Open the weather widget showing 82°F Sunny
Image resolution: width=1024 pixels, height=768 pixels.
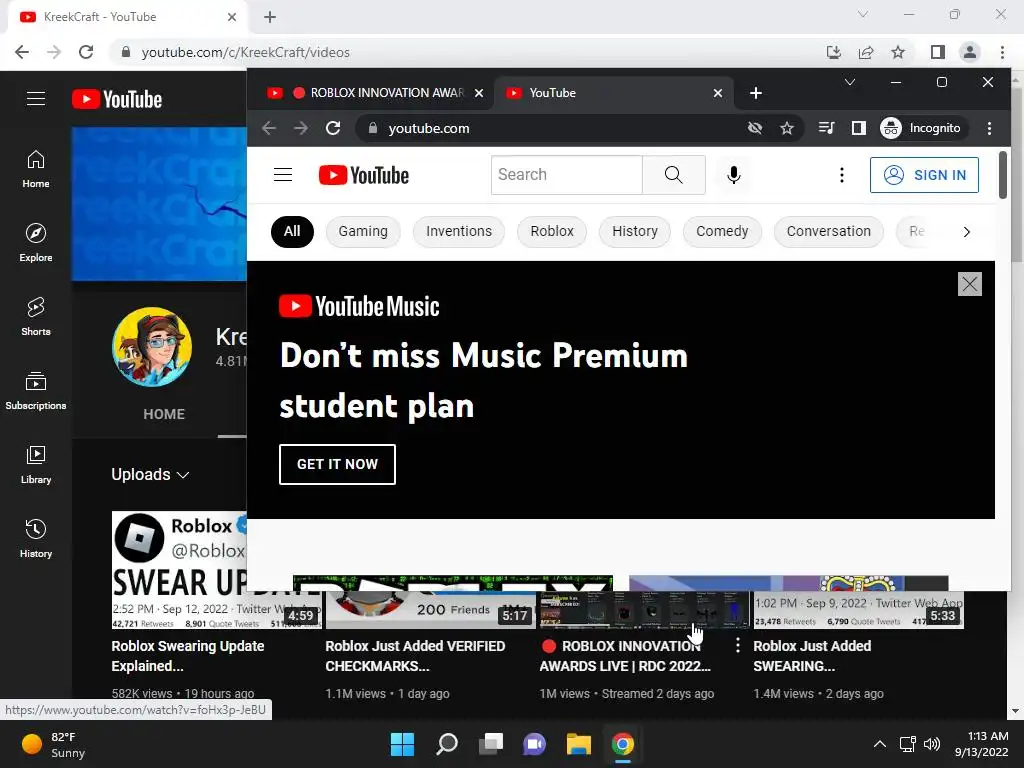coord(54,744)
